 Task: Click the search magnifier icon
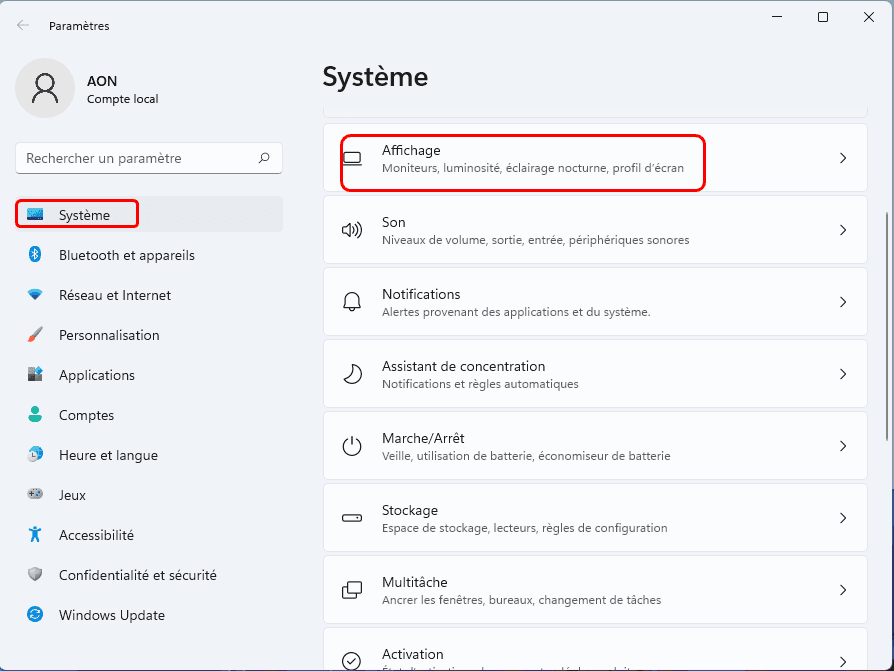(264, 158)
